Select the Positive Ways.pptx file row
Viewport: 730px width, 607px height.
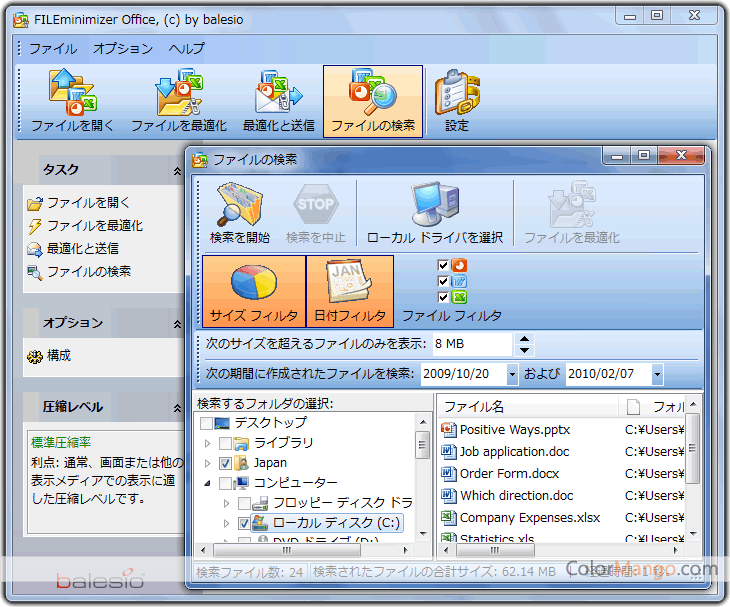pyautogui.click(x=515, y=429)
